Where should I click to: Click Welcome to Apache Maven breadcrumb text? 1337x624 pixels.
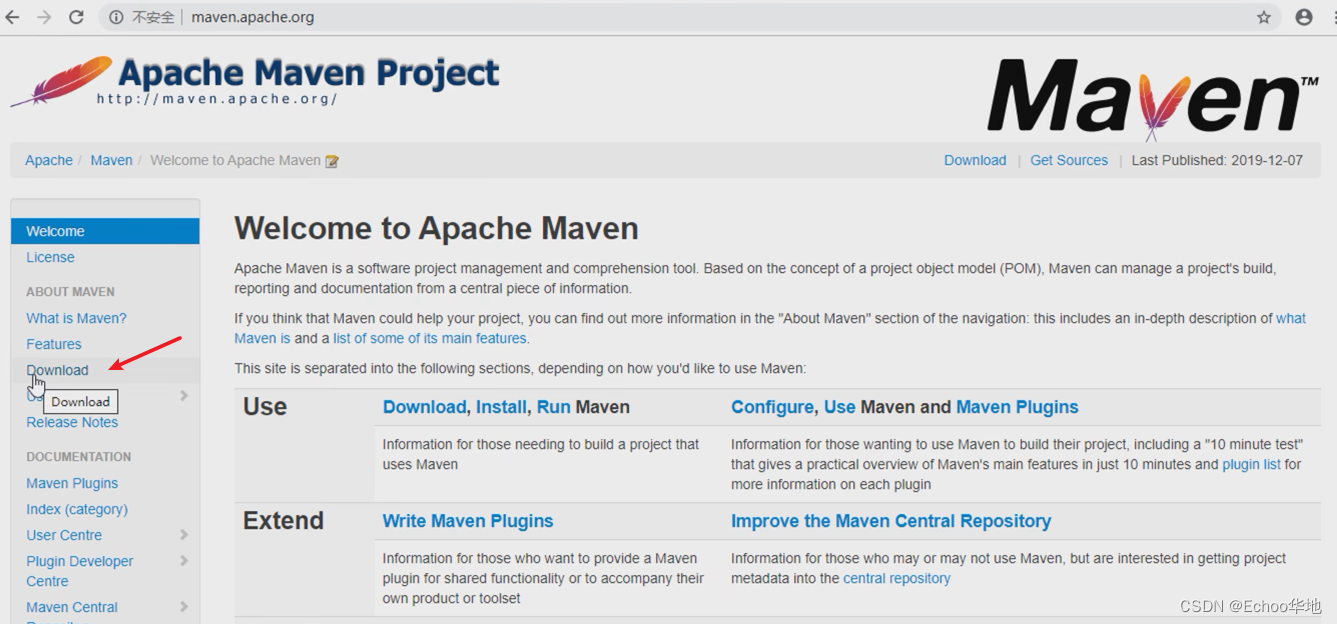[235, 160]
